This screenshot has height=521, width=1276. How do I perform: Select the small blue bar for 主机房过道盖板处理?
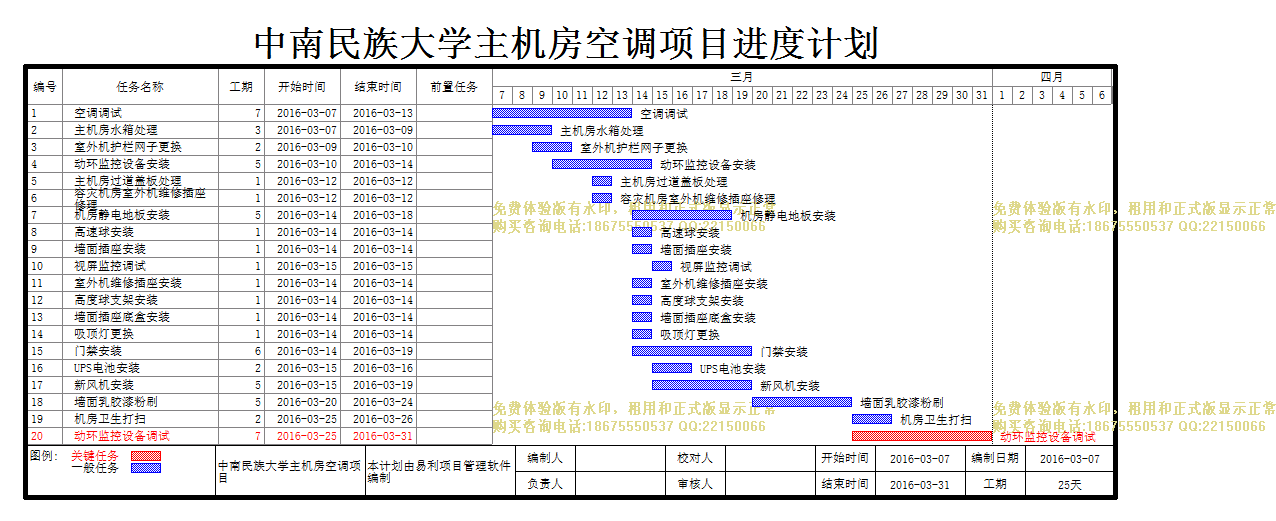coord(602,181)
